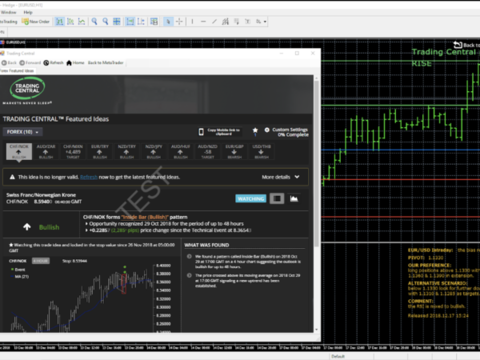480x360 pixels.
Task: Click the Refresh icon in Trading Central
Action: click(x=53, y=63)
